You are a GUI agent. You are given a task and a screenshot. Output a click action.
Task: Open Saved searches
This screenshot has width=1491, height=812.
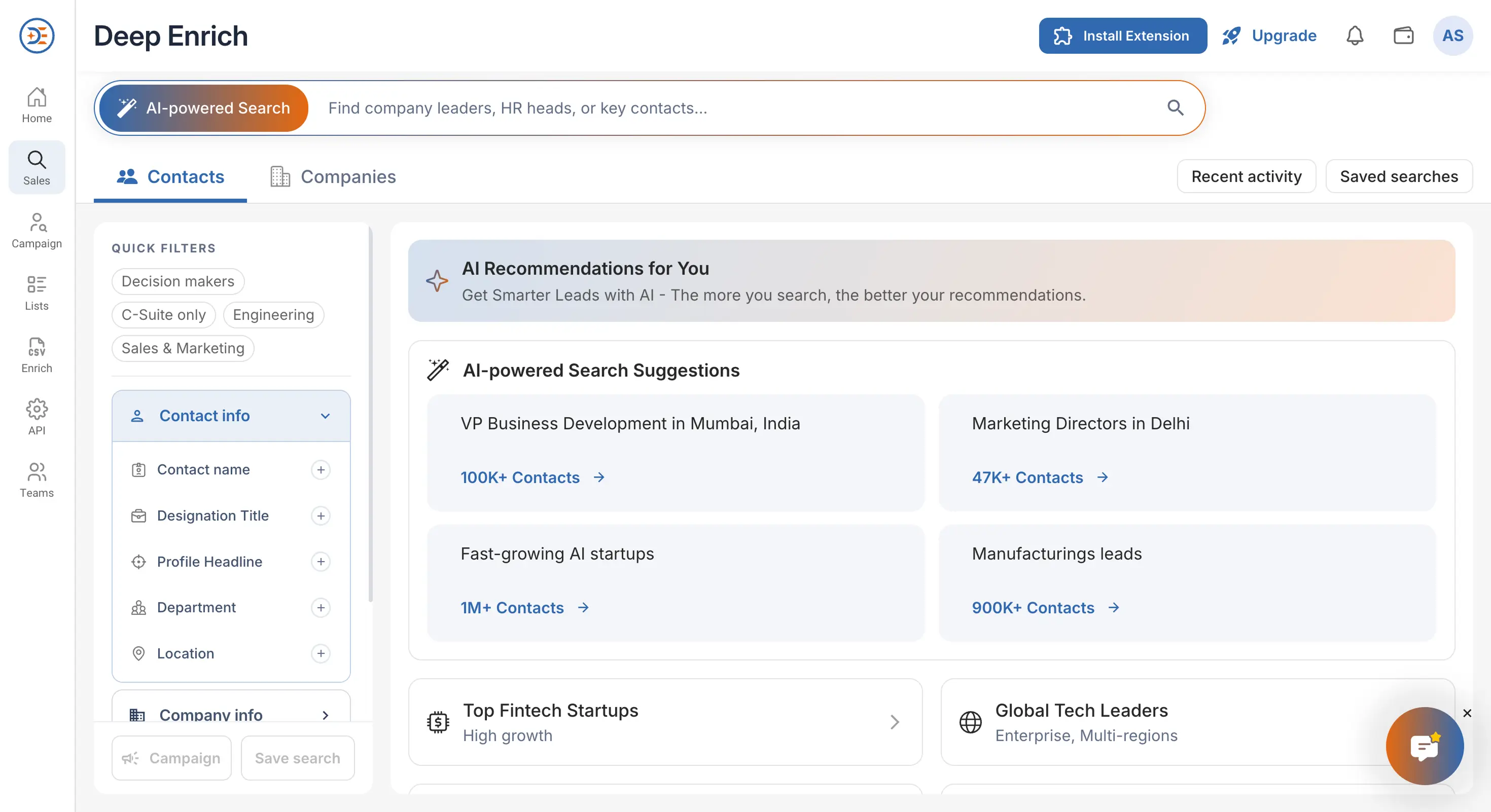1399,176
